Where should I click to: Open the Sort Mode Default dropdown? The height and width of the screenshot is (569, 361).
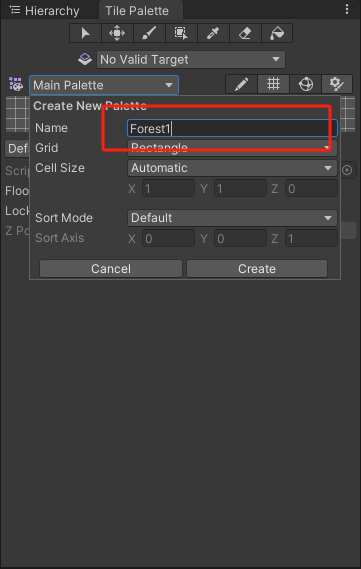tap(232, 218)
